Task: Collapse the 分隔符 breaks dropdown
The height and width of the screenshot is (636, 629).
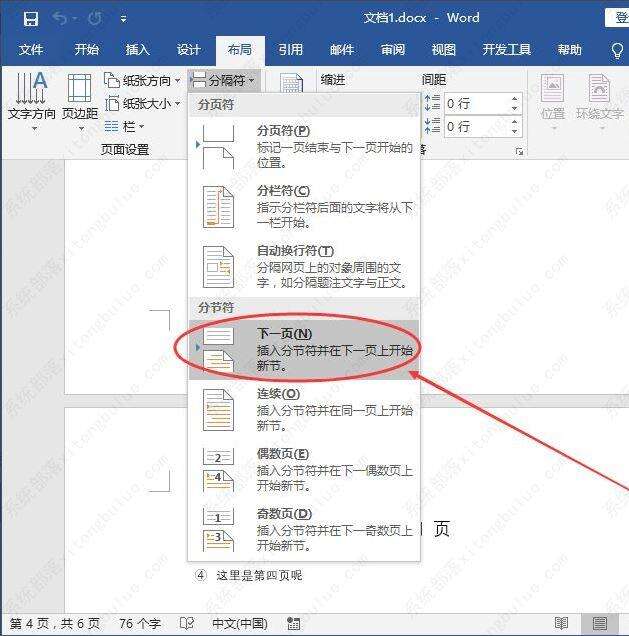Action: [x=223, y=80]
